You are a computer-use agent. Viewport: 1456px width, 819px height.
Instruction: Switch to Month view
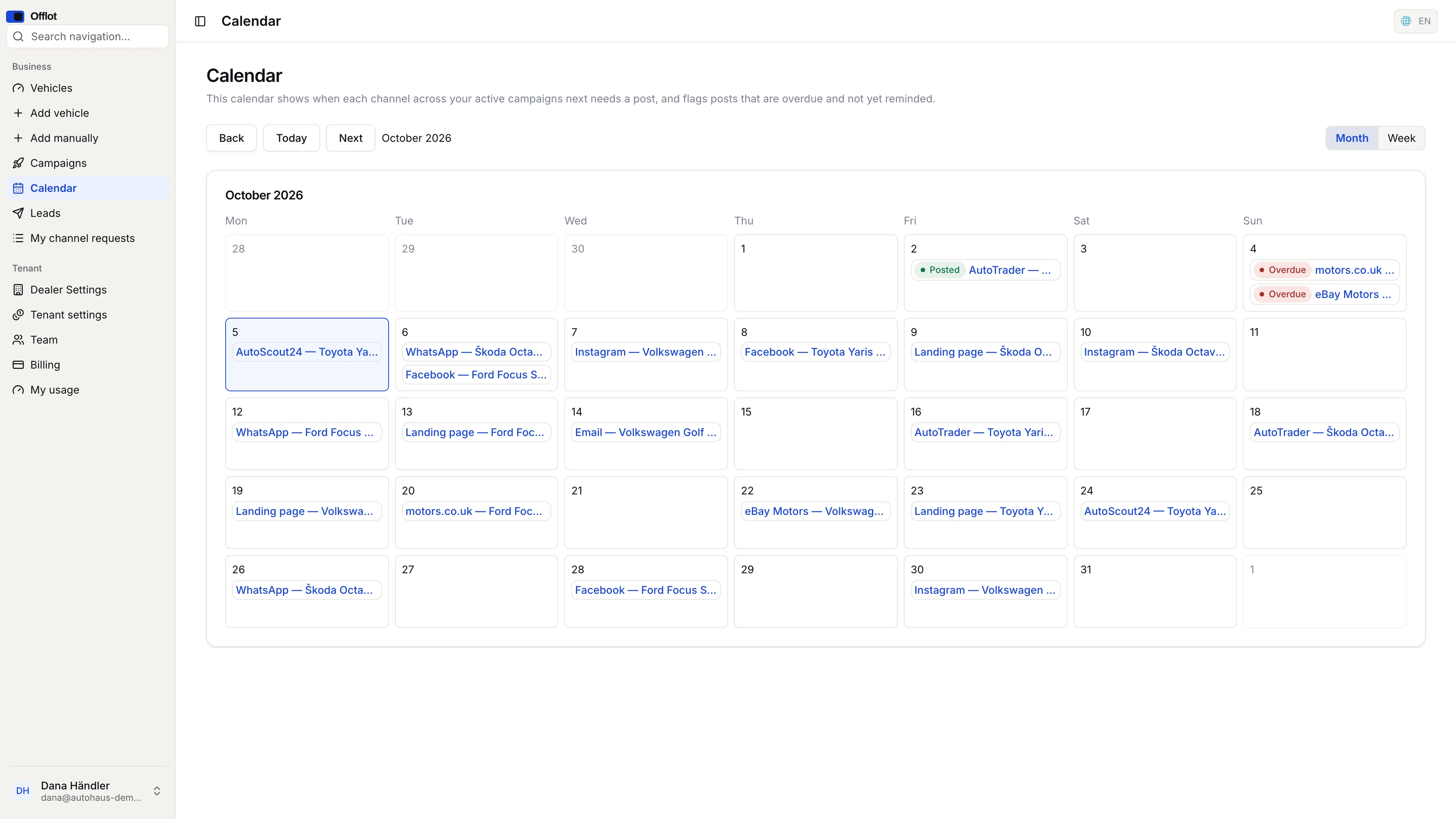tap(1352, 138)
